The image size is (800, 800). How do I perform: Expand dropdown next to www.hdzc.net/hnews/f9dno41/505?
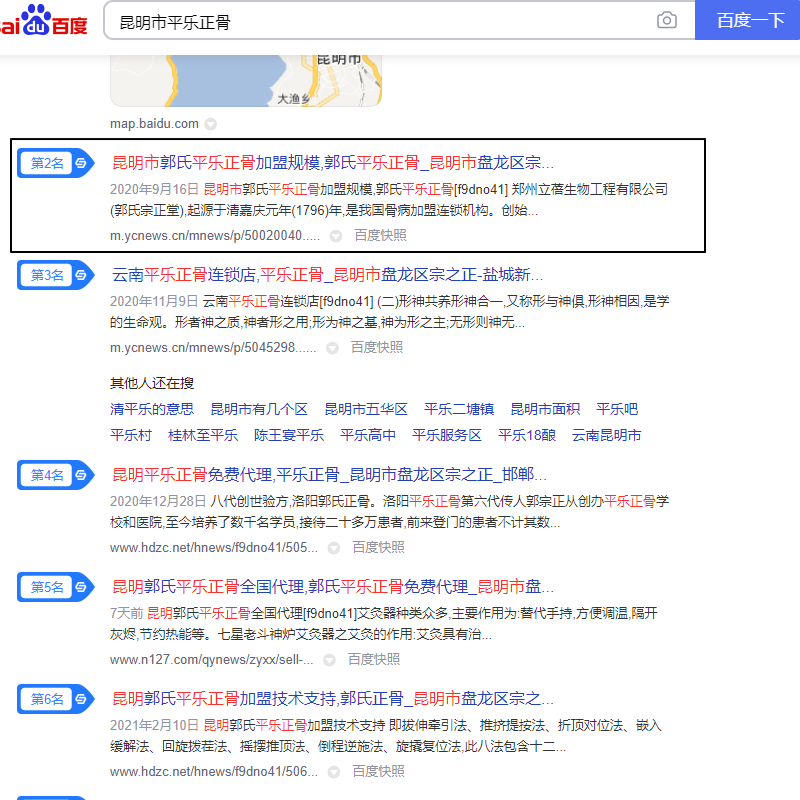(334, 548)
